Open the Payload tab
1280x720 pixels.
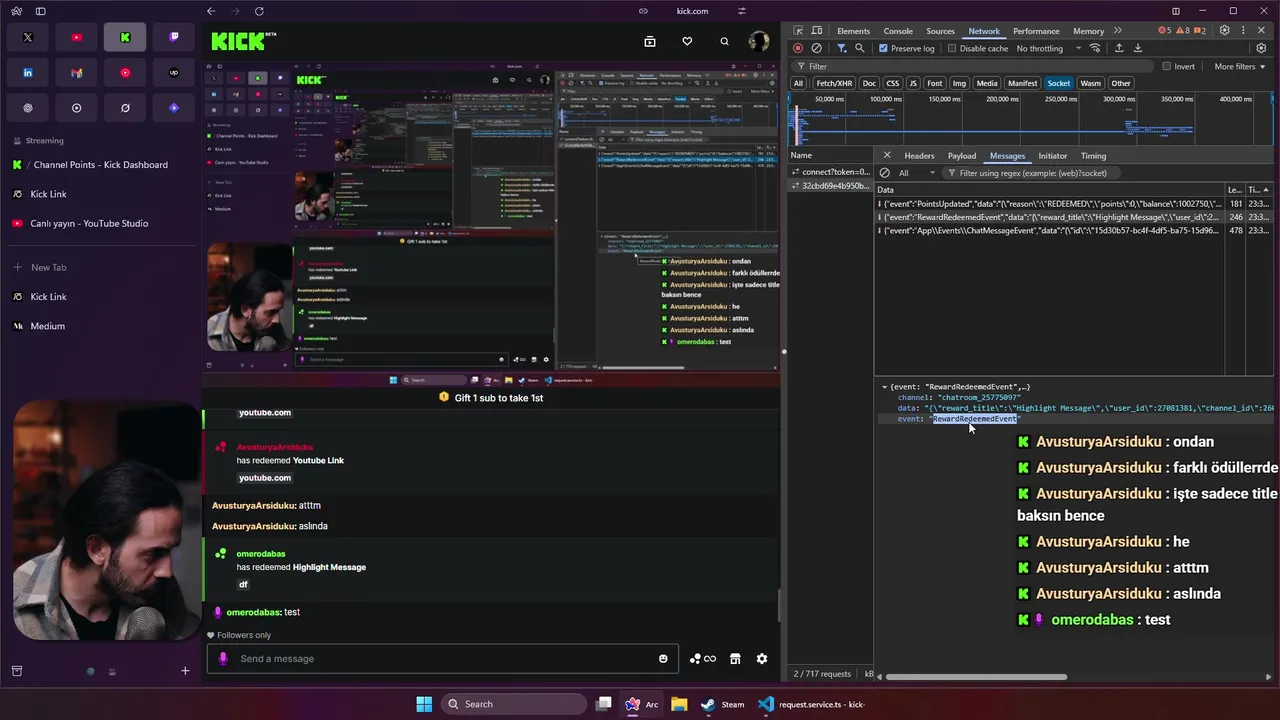coord(962,156)
